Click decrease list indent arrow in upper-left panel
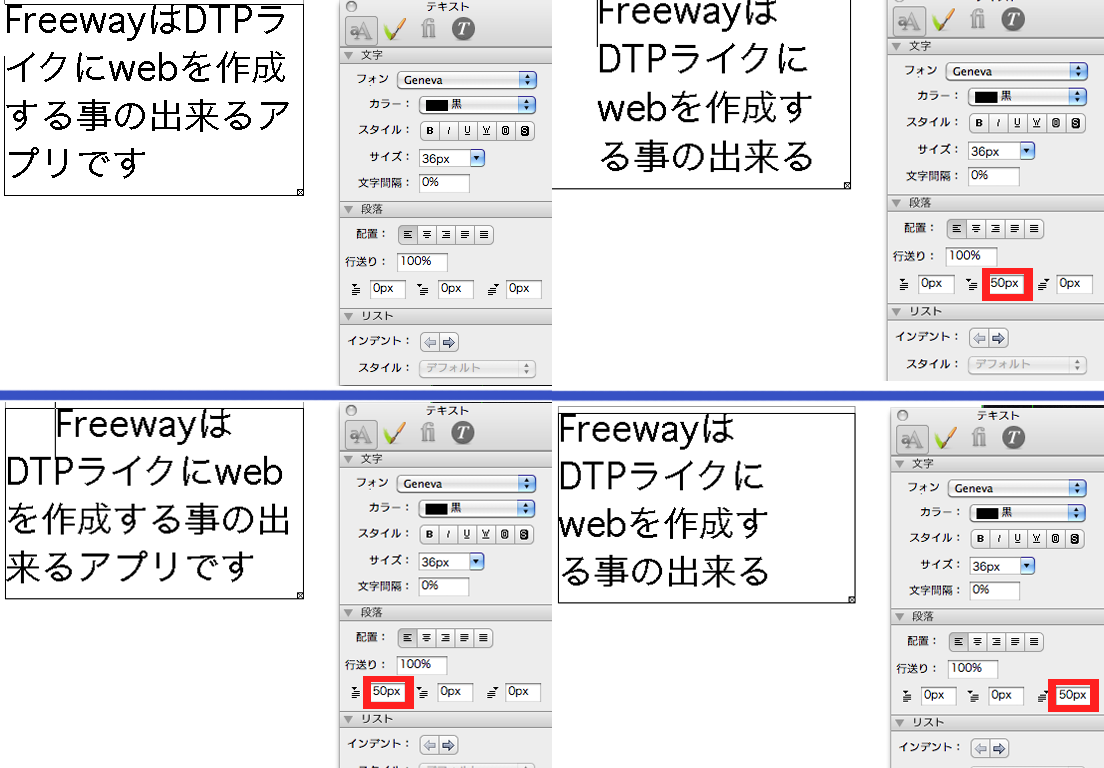The width and height of the screenshot is (1104, 768). click(x=430, y=343)
